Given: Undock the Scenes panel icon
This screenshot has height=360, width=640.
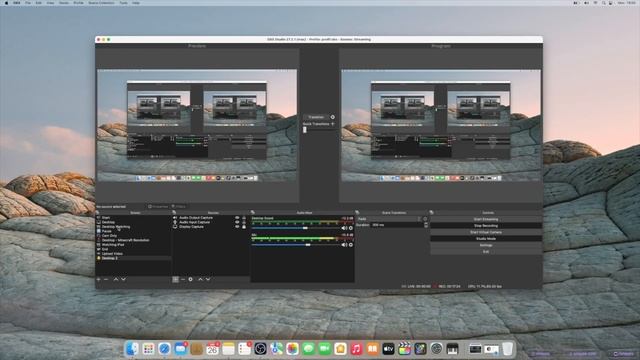Looking at the screenshot, I should point(98,212).
